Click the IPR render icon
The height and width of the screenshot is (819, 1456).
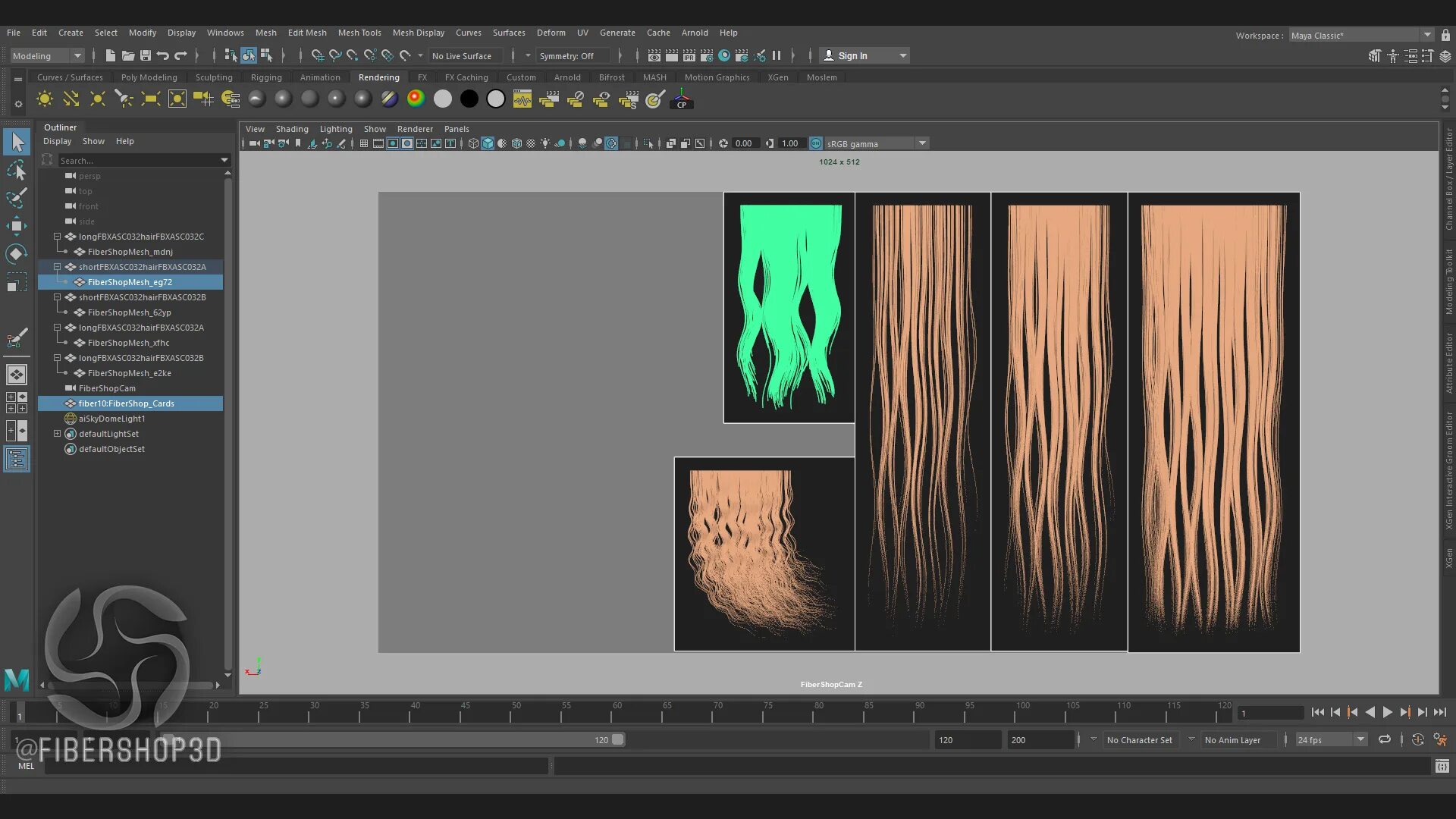point(689,55)
